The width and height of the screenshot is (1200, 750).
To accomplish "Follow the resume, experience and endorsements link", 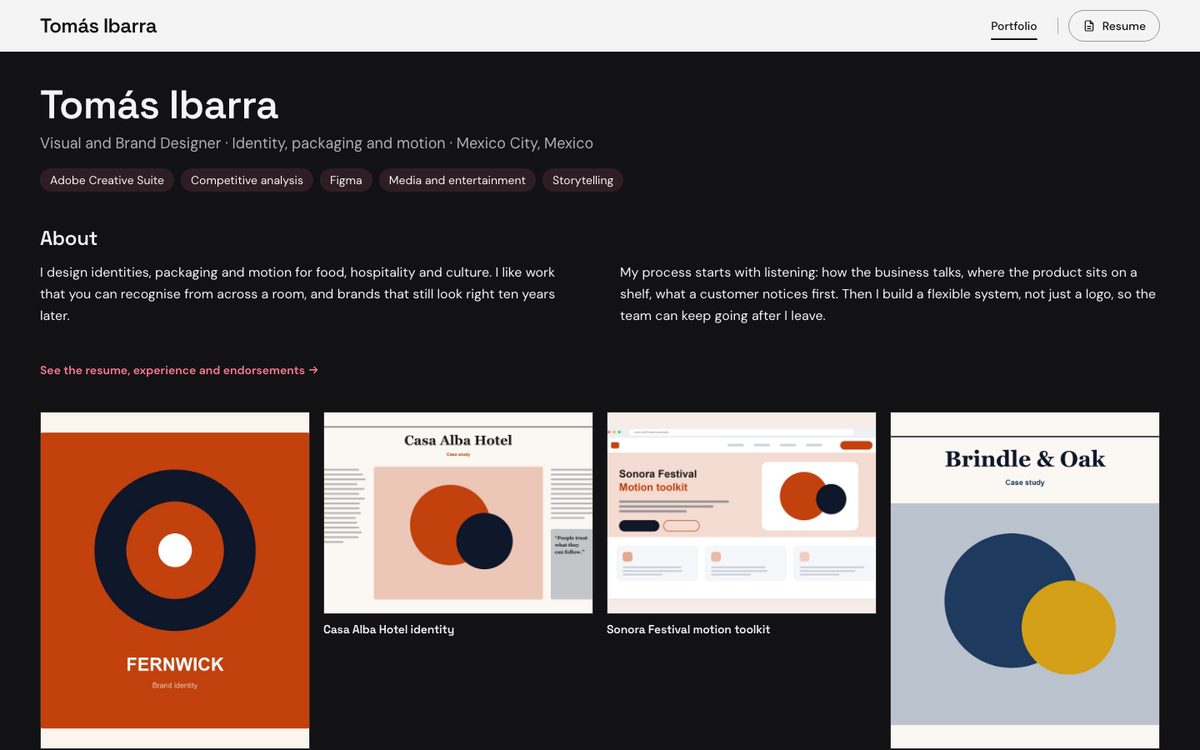I will [x=179, y=370].
